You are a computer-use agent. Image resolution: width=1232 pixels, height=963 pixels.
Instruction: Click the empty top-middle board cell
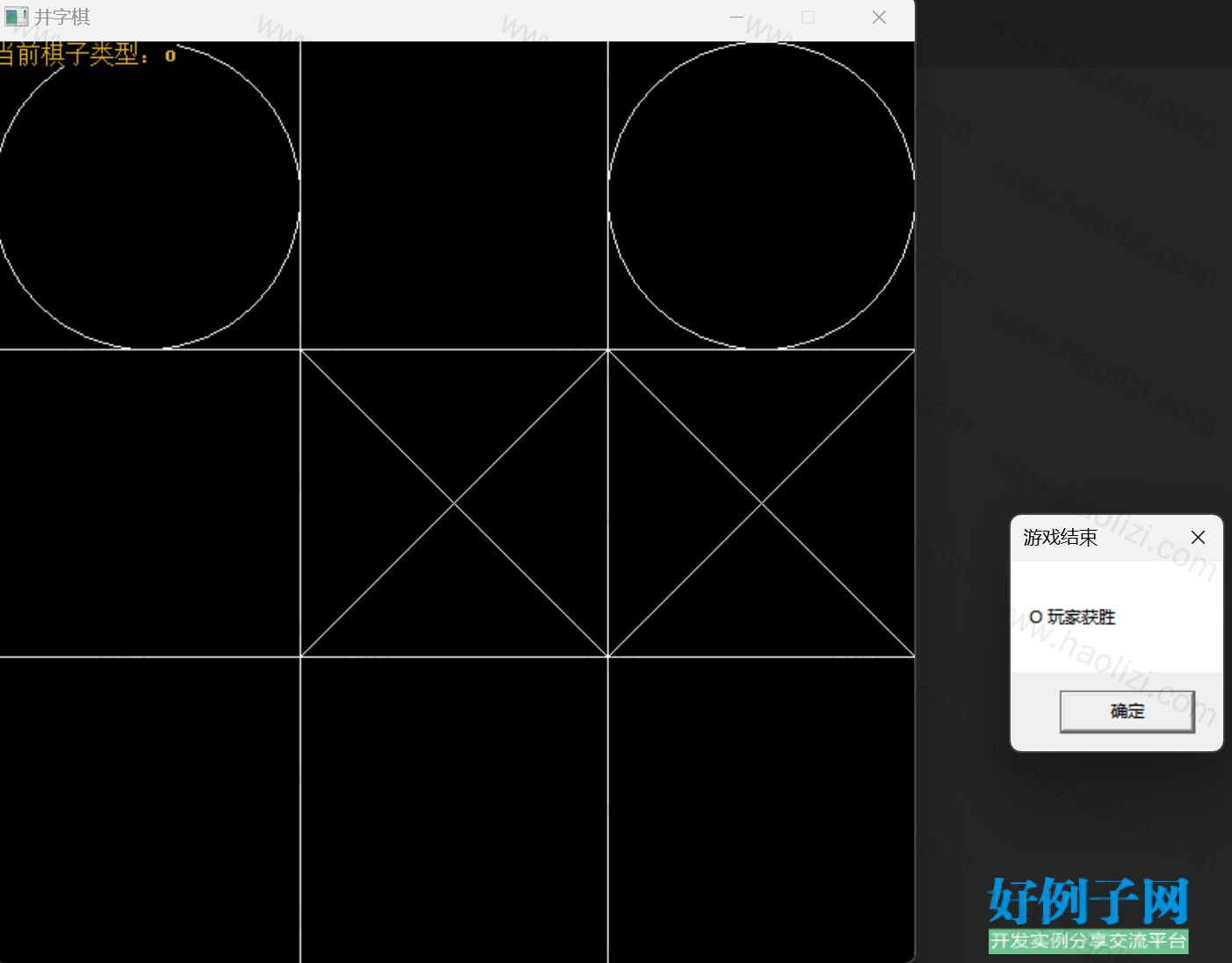(454, 196)
